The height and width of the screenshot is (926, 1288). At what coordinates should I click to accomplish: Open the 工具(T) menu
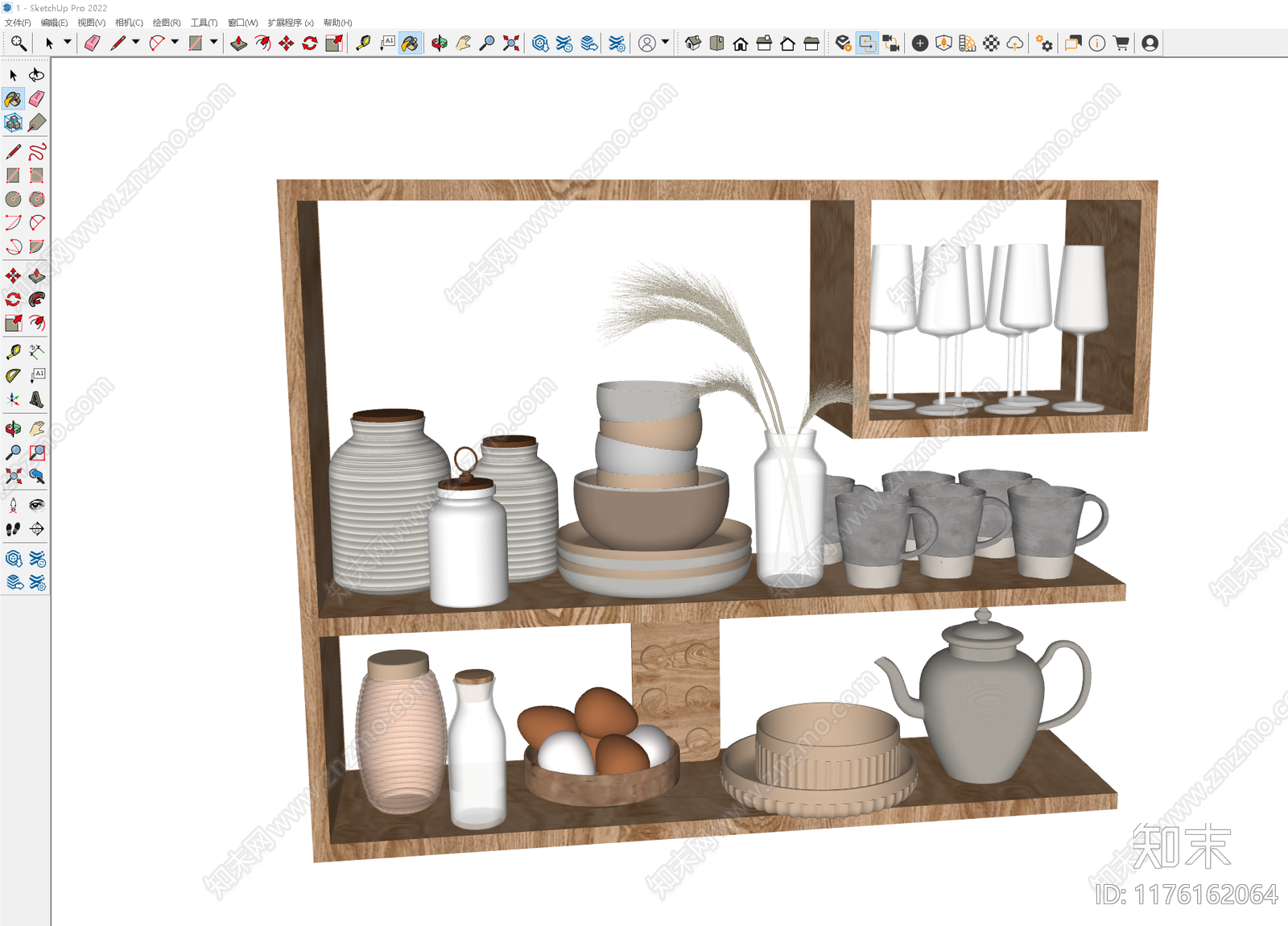(x=204, y=23)
